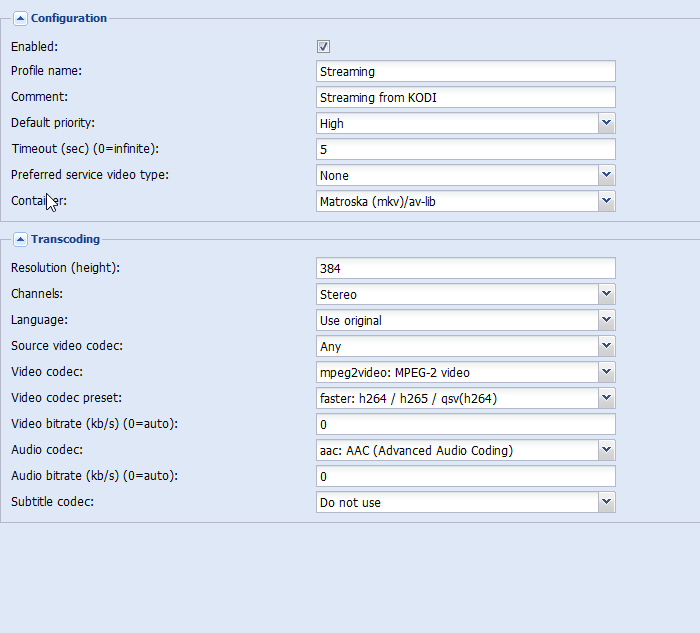
Task: Click the Transcoding section title
Action: click(x=65, y=239)
